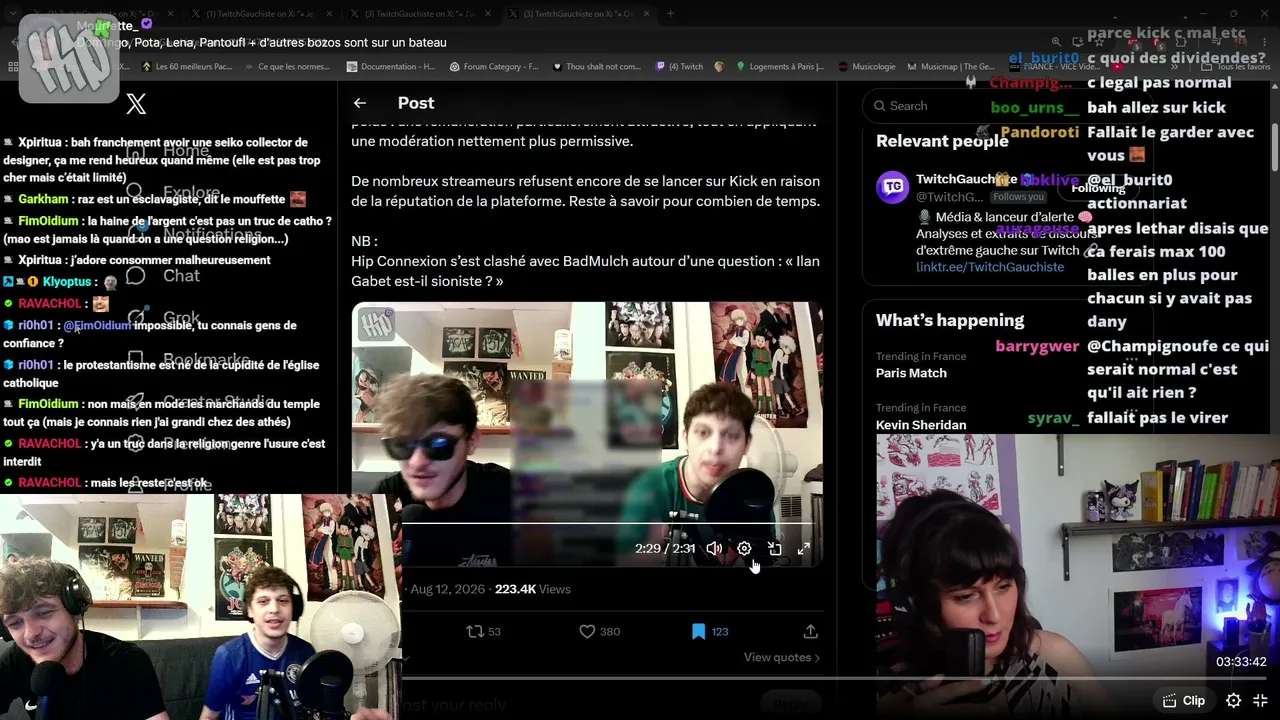Viewport: 1280px width, 720px height.
Task: Mute the embedded post video
Action: coord(714,548)
